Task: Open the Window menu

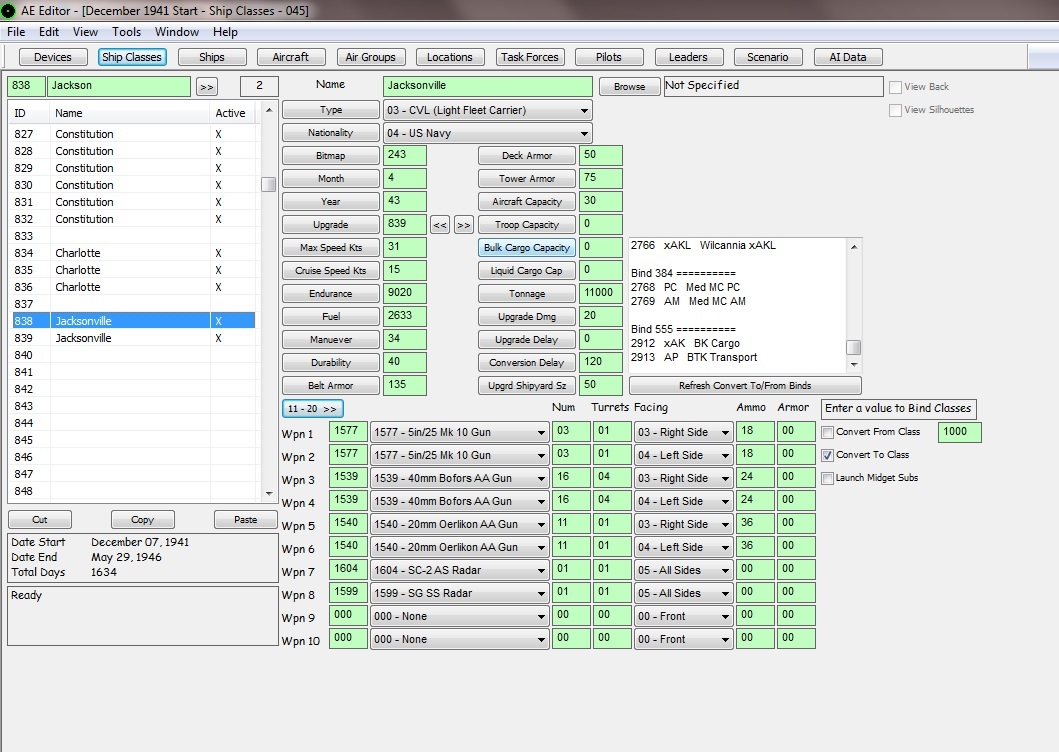Action: (x=177, y=32)
